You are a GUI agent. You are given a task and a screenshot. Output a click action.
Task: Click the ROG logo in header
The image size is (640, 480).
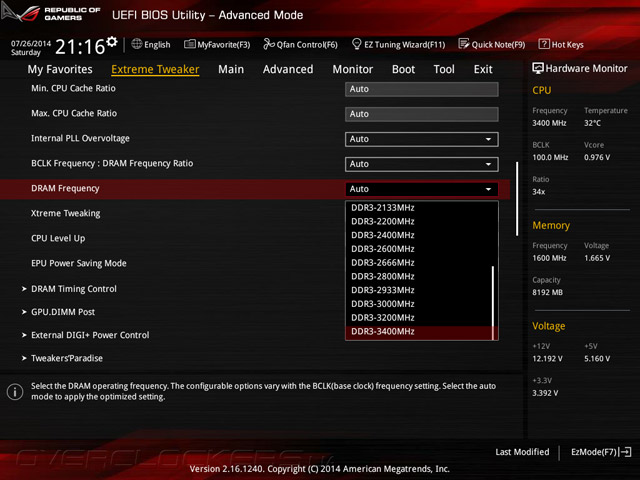point(20,12)
